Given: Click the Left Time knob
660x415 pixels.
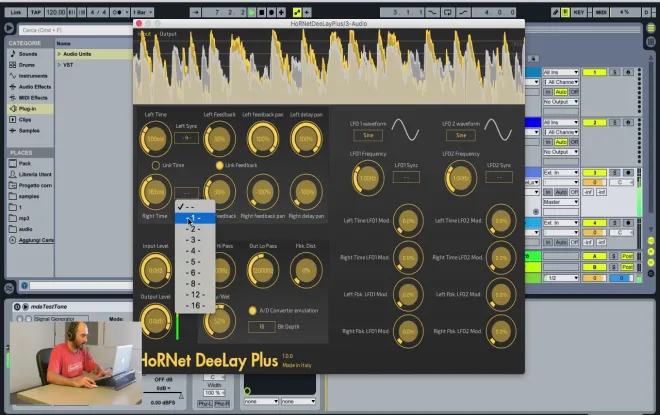Looking at the screenshot, I should (155, 138).
